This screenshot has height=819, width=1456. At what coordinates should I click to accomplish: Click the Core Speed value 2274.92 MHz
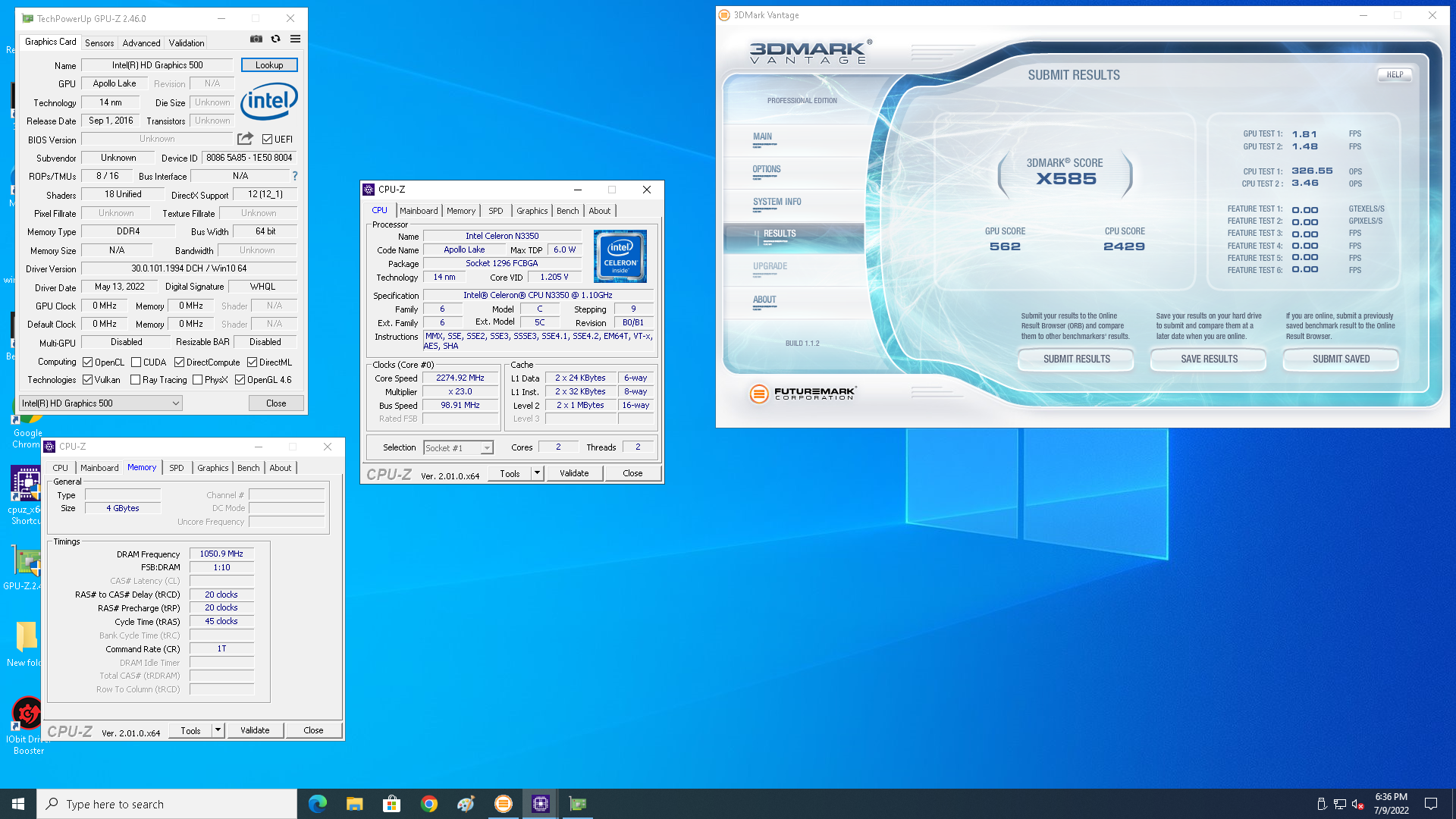point(460,378)
